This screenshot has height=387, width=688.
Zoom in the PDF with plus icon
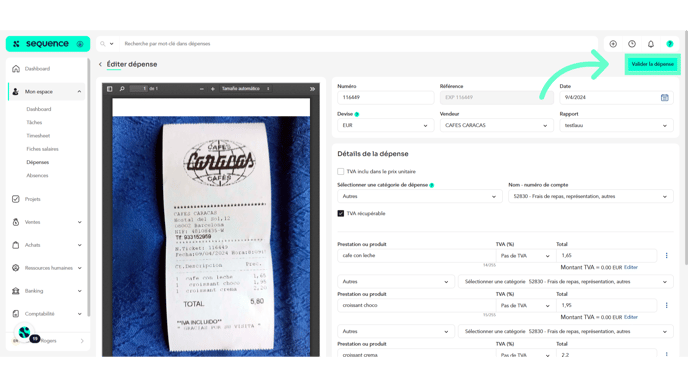coord(213,89)
